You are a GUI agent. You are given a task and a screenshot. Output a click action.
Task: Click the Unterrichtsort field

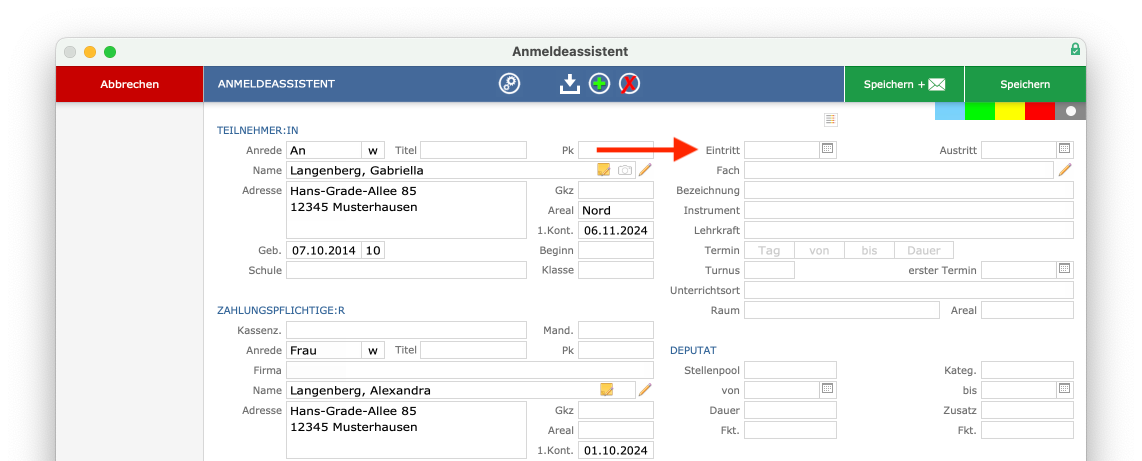point(909,291)
